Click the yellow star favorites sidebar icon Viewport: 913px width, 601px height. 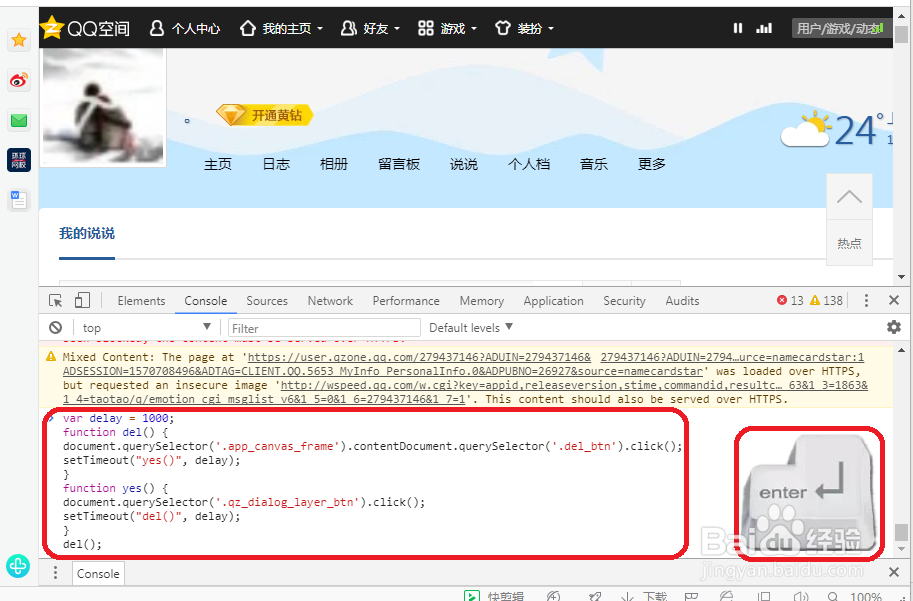(19, 40)
